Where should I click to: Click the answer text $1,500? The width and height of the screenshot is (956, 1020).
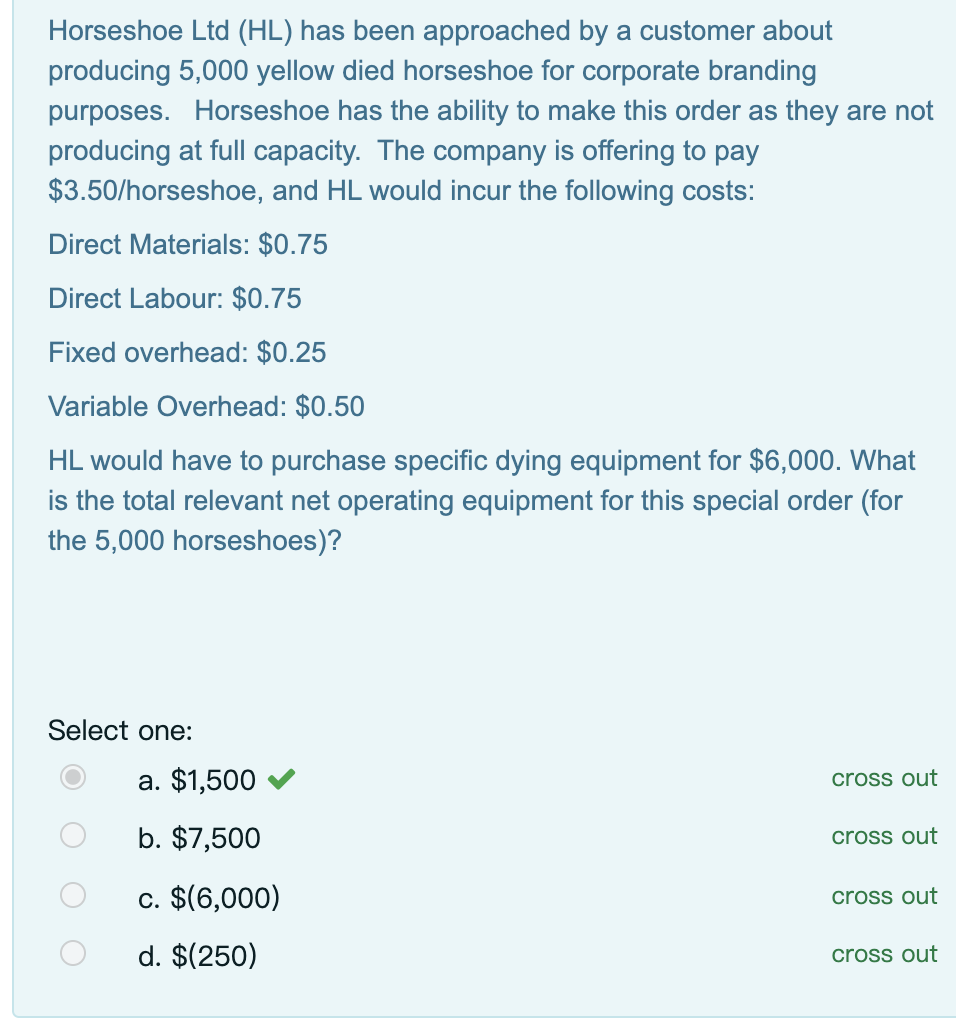[x=213, y=779]
